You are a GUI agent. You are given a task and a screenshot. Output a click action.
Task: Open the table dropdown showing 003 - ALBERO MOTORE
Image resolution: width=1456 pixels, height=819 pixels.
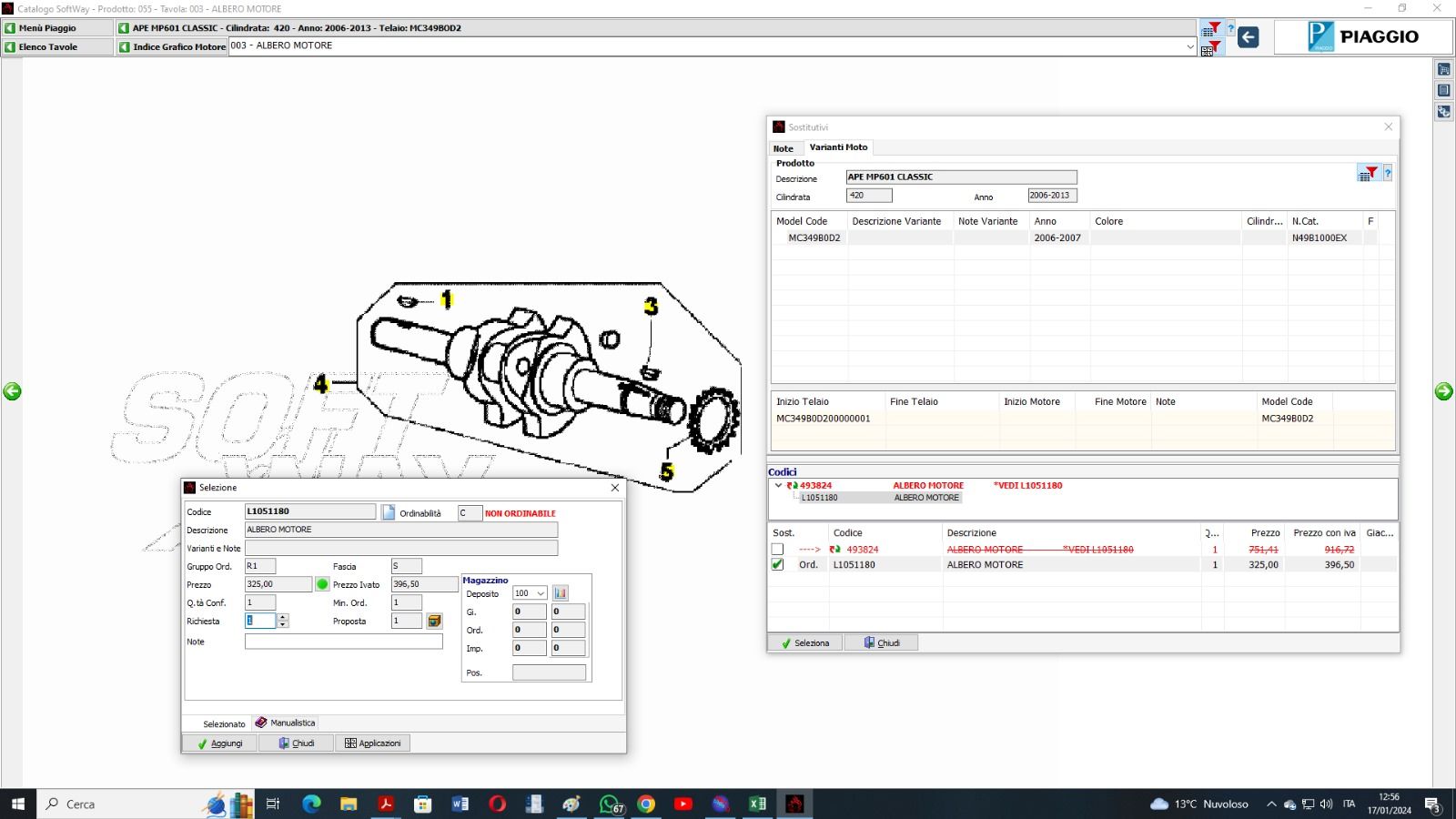coord(1189,46)
